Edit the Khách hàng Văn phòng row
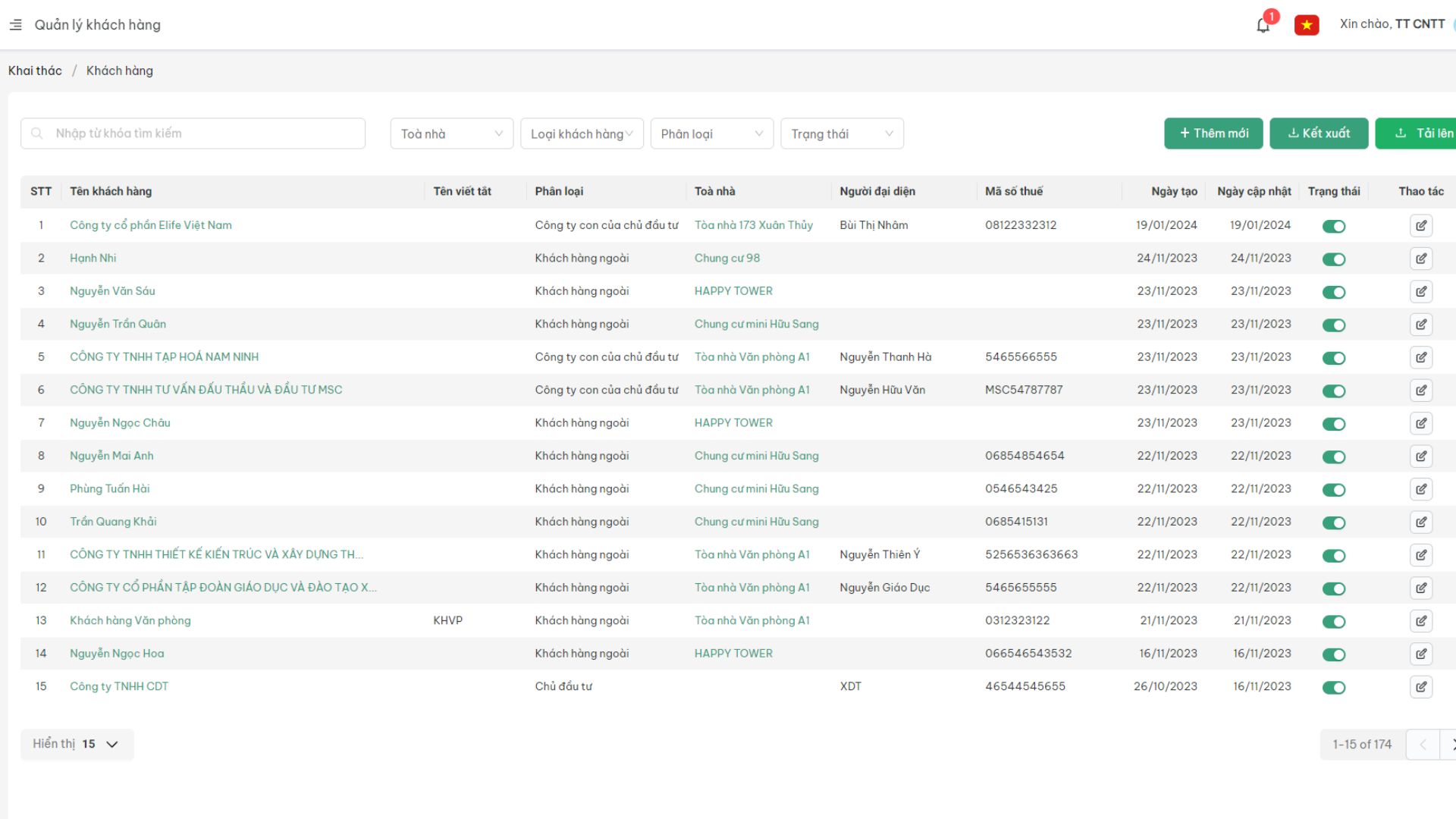Image resolution: width=1456 pixels, height=819 pixels. pyautogui.click(x=1421, y=621)
